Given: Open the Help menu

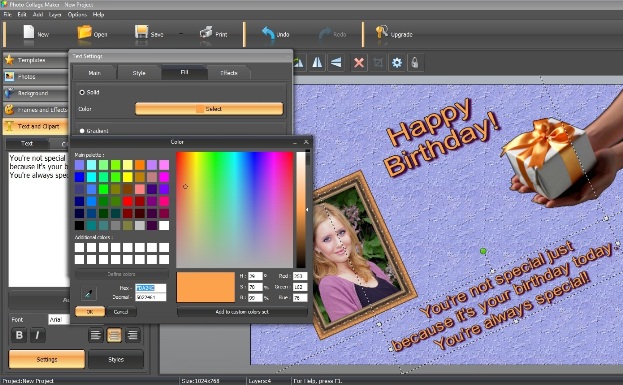Looking at the screenshot, I should tap(98, 15).
